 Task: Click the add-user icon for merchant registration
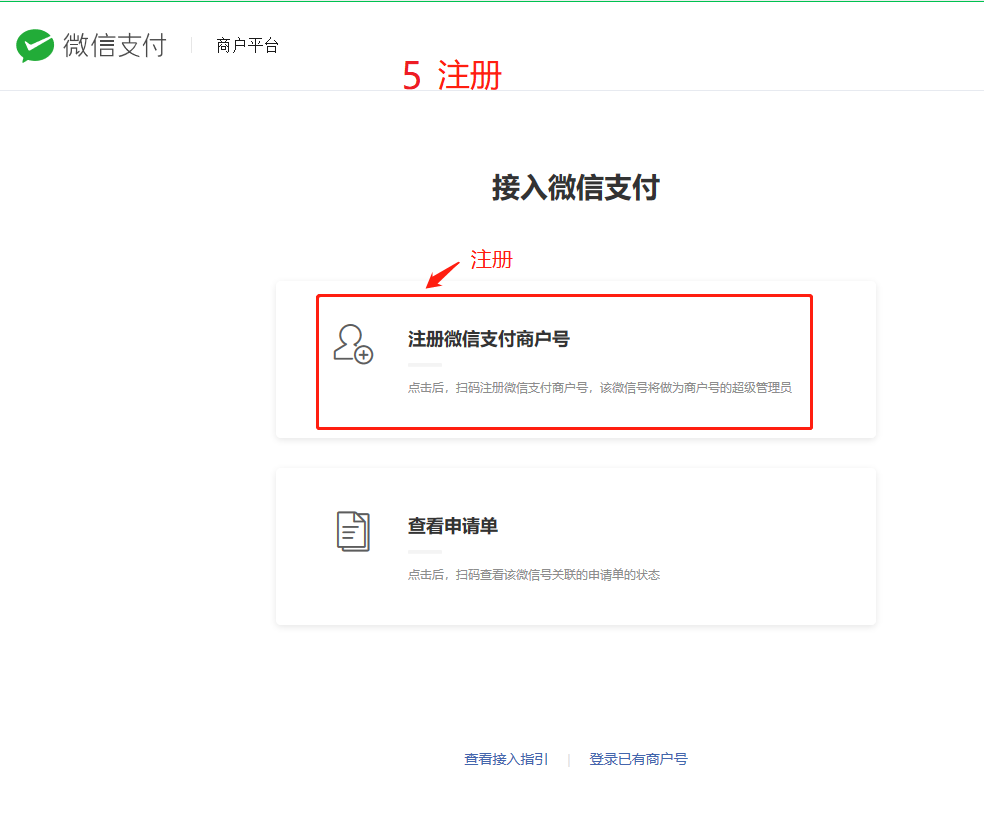click(x=352, y=343)
